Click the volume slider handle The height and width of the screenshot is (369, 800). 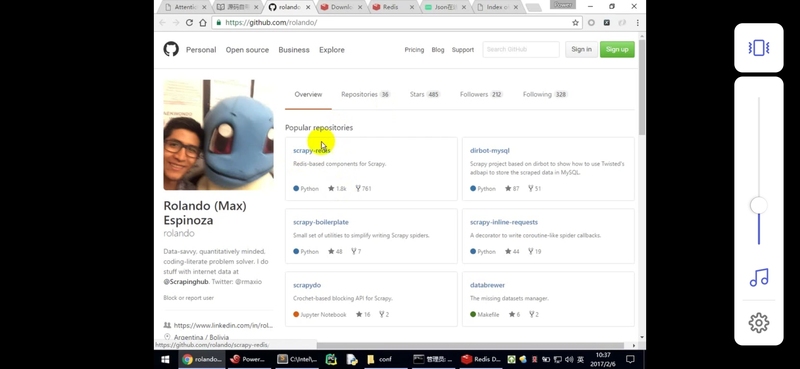point(759,206)
